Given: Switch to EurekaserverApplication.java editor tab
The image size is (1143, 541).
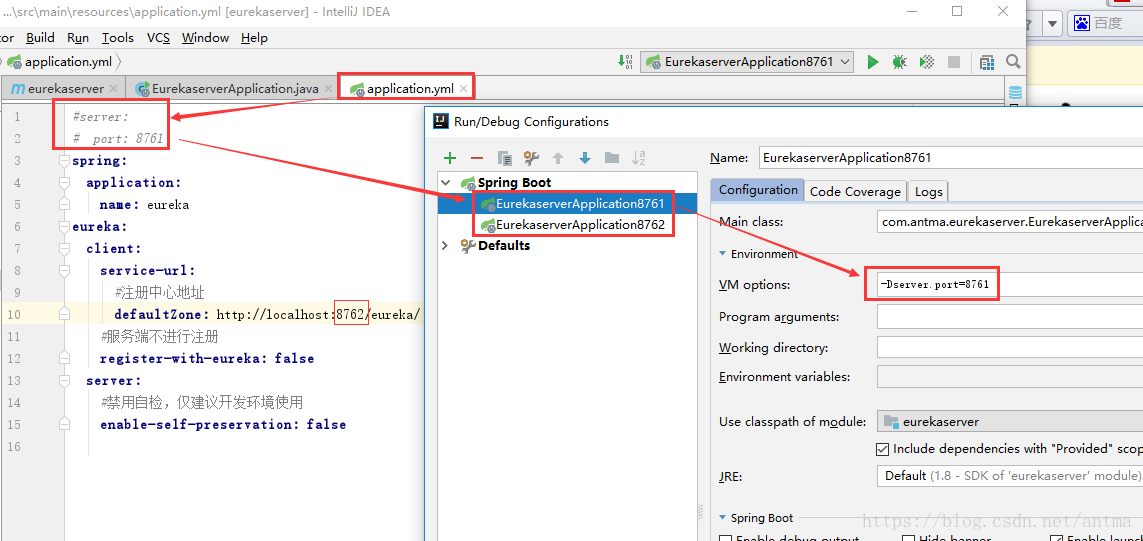Looking at the screenshot, I should tap(235, 88).
